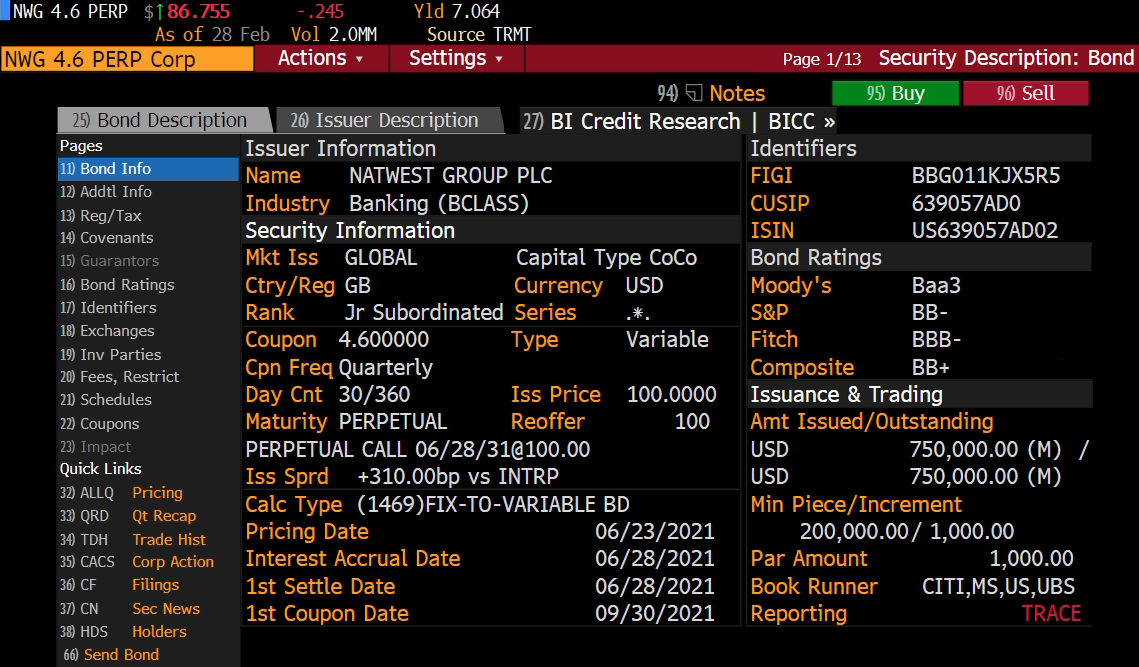Click Interest Accrual Date 06/28/2021

click(654, 559)
